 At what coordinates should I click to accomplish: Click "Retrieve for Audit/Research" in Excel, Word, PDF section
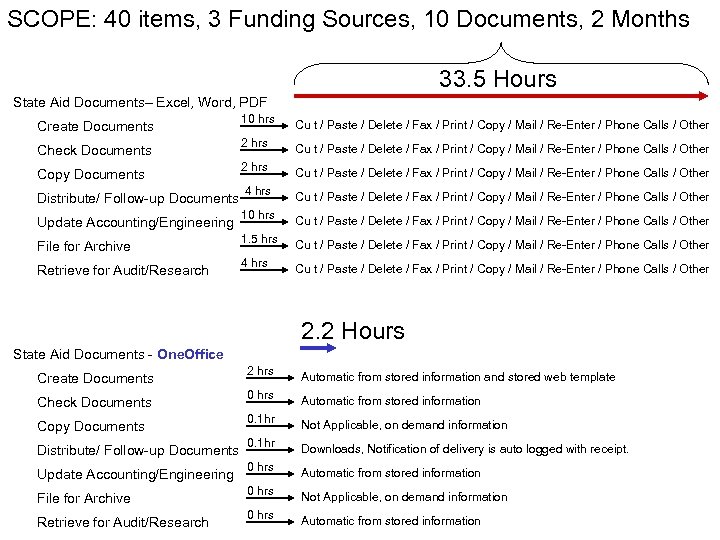123,270
